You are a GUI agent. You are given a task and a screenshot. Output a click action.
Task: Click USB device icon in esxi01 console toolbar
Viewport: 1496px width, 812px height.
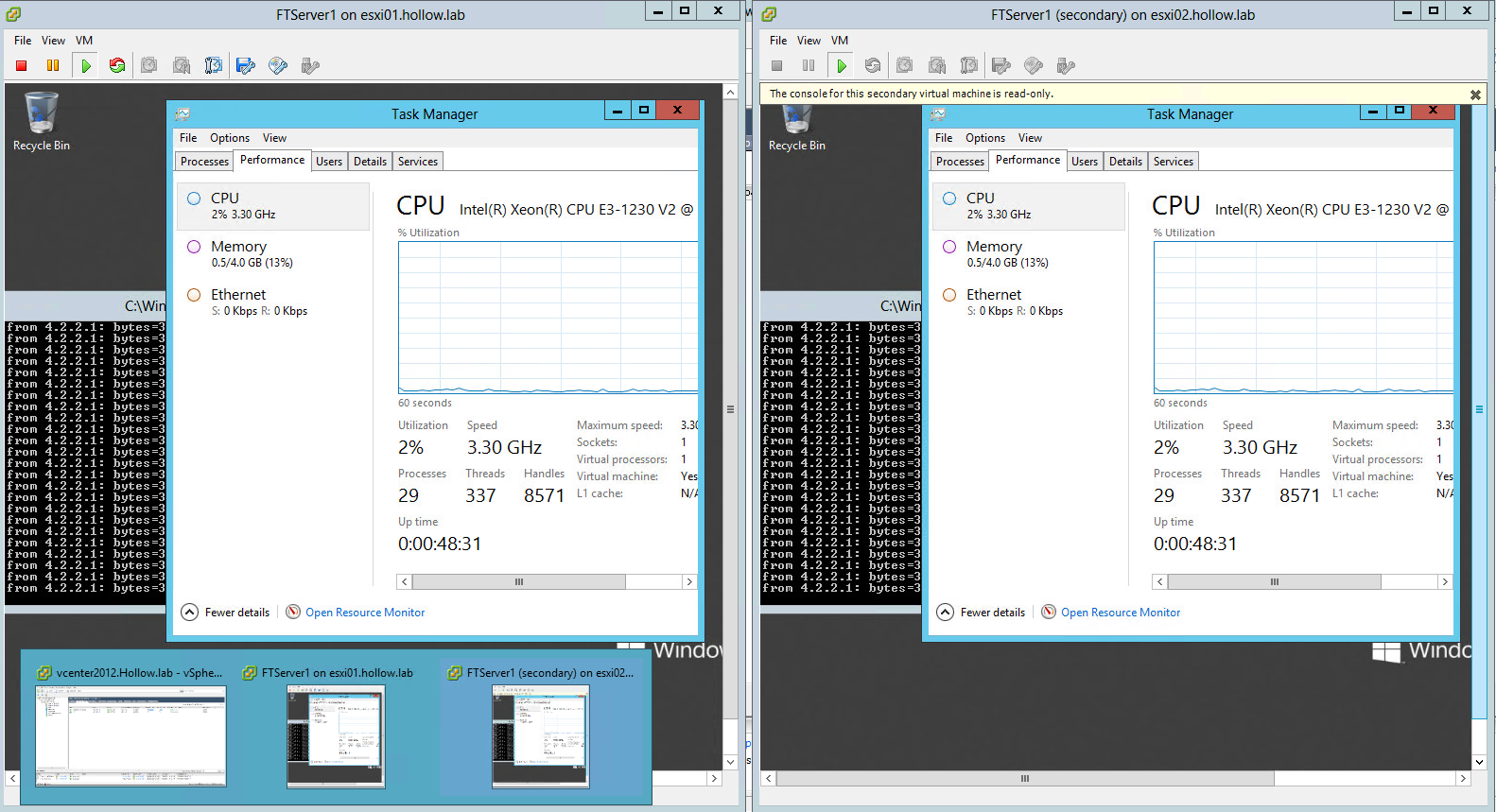[x=310, y=66]
